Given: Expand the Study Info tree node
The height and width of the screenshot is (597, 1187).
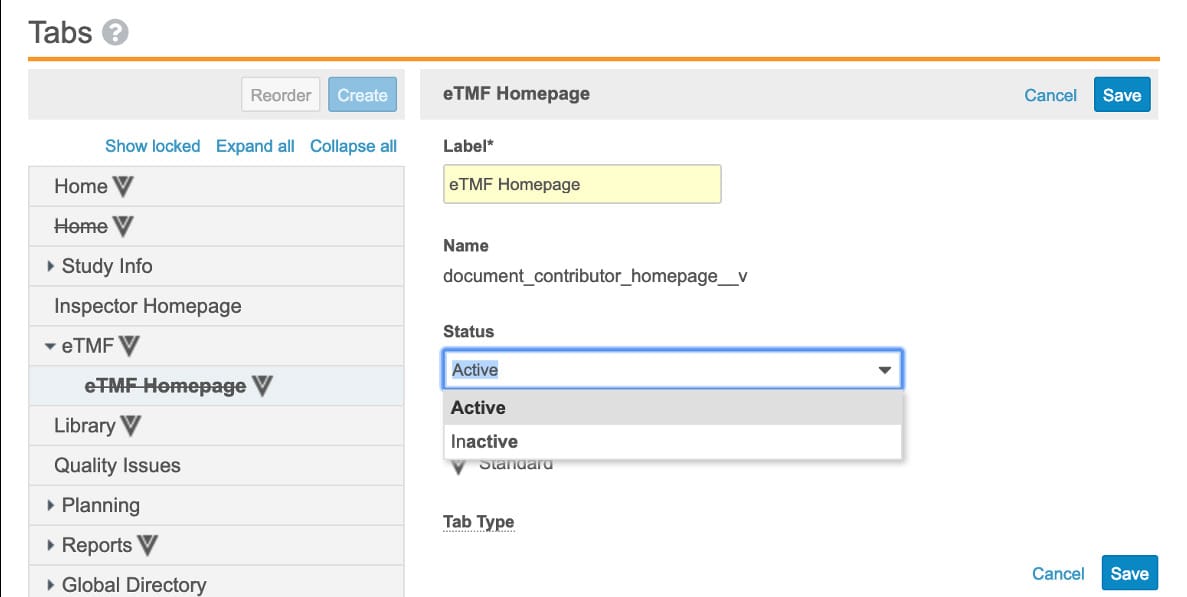Looking at the screenshot, I should point(50,266).
